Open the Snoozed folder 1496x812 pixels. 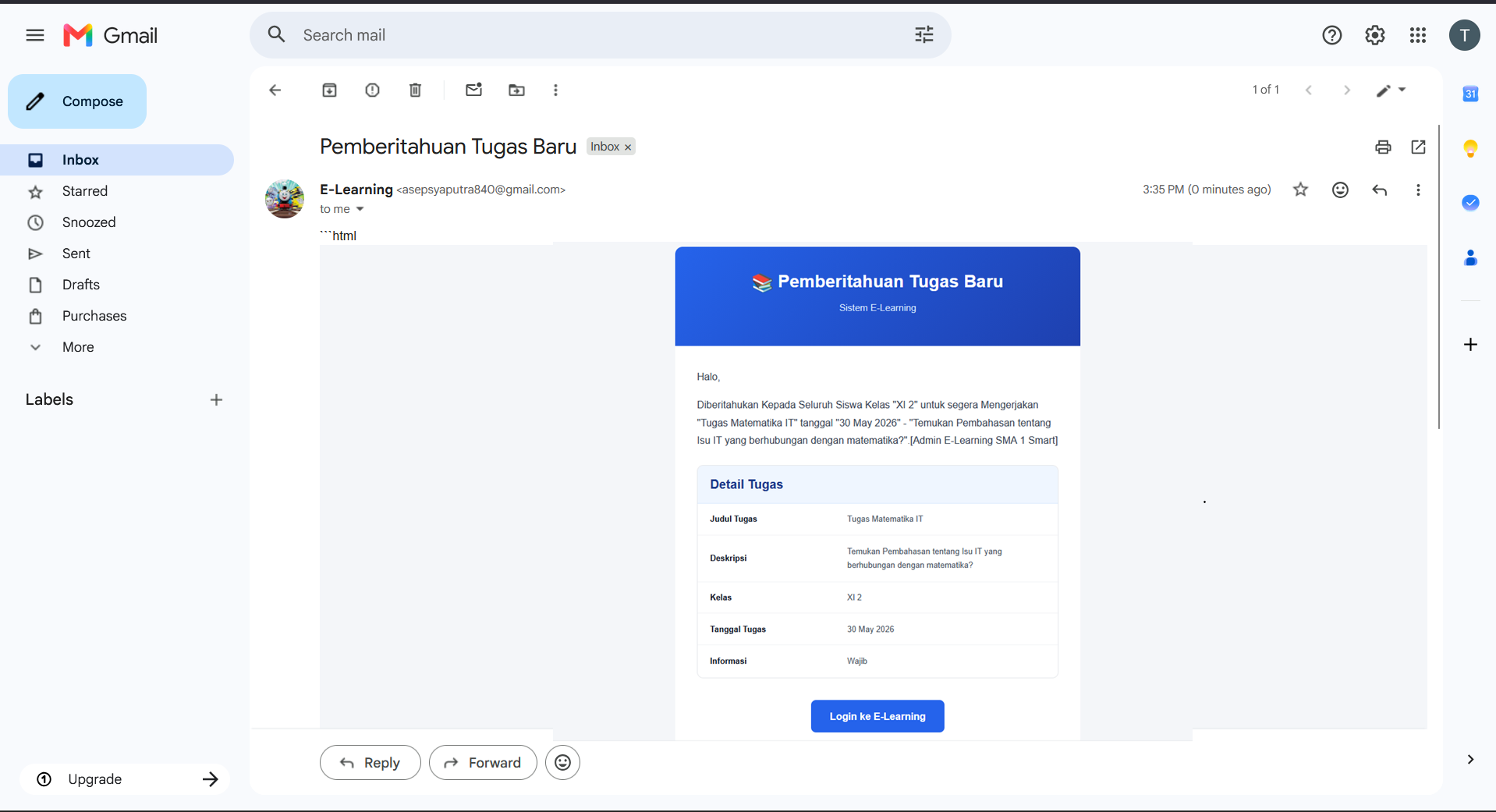[x=117, y=222]
